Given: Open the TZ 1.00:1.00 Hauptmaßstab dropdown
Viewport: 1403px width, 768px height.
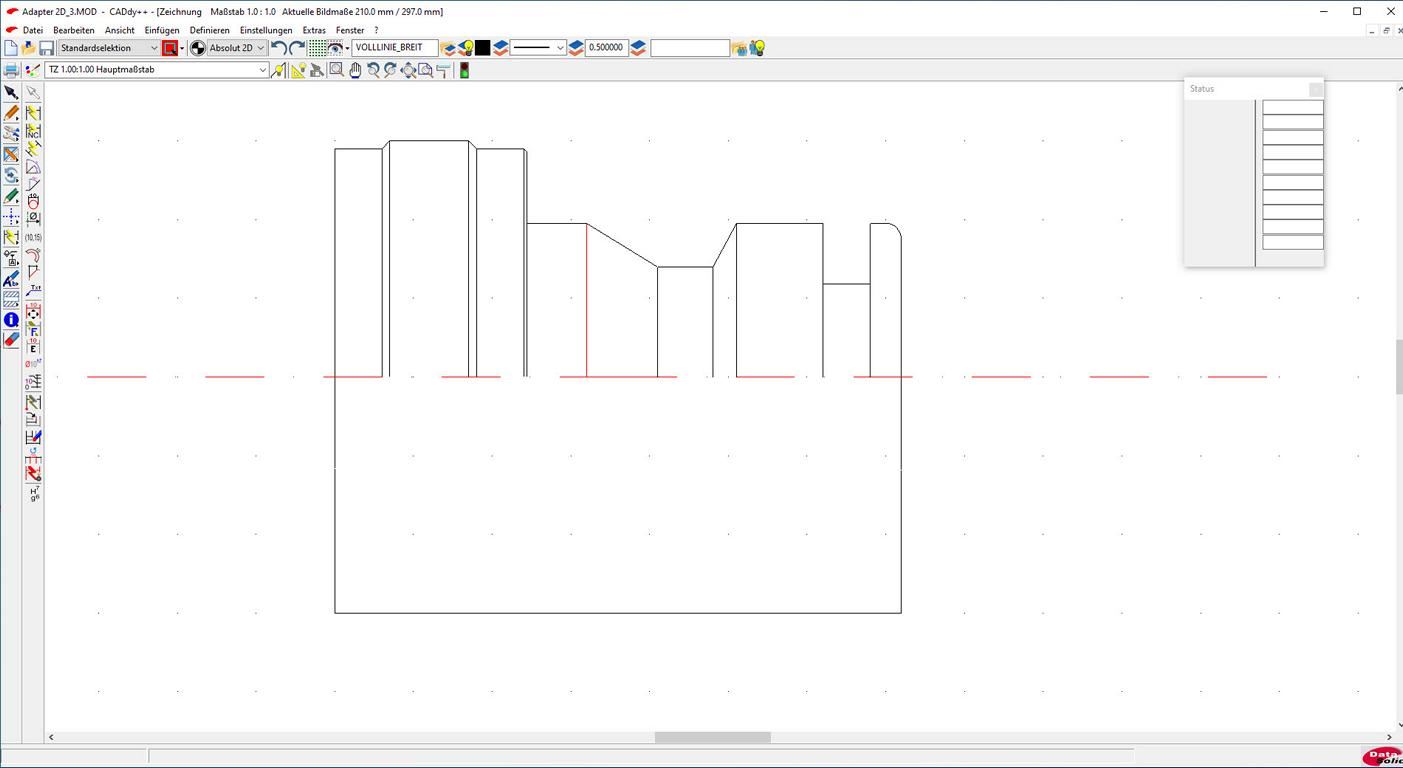Looking at the screenshot, I should [x=157, y=70].
